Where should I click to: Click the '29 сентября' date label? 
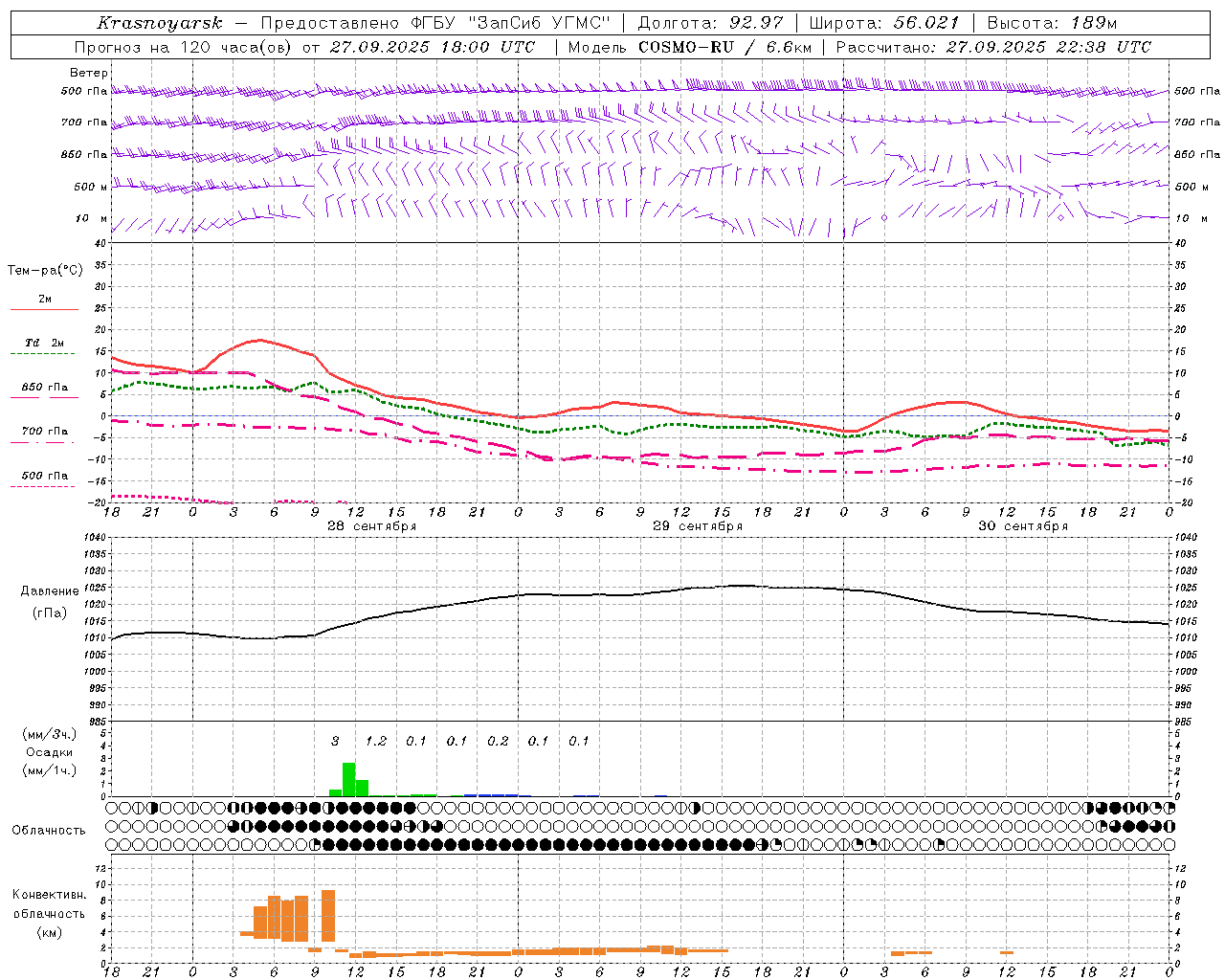tap(698, 526)
